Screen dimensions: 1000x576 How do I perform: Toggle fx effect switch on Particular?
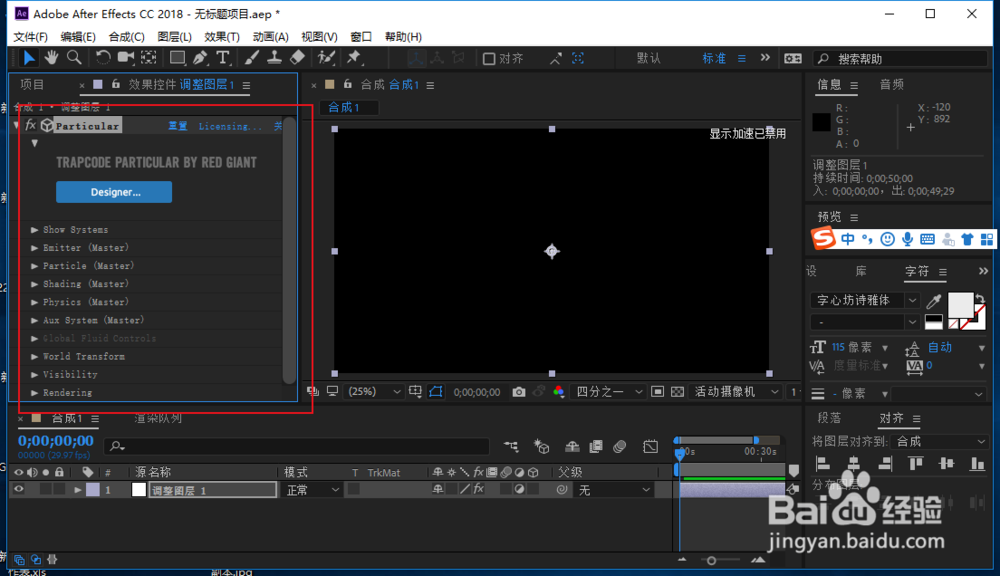pyautogui.click(x=30, y=126)
